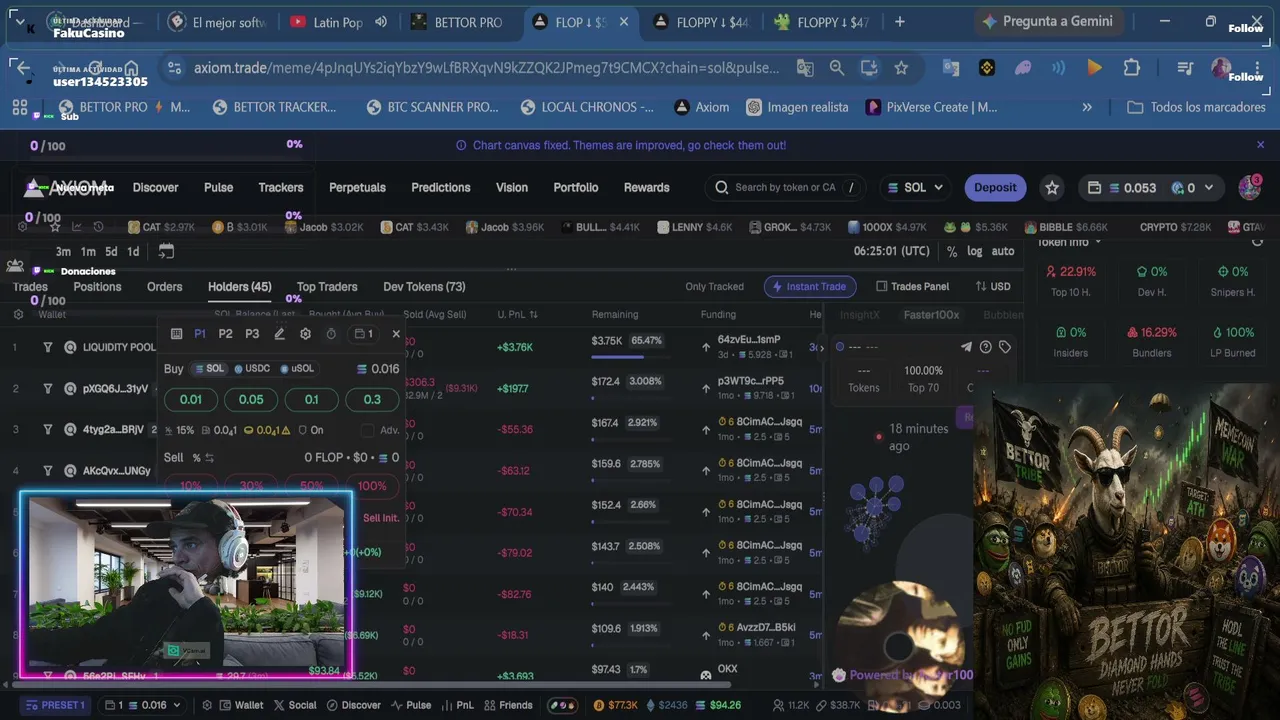Select the Faster100x bubble map source

coord(931,315)
